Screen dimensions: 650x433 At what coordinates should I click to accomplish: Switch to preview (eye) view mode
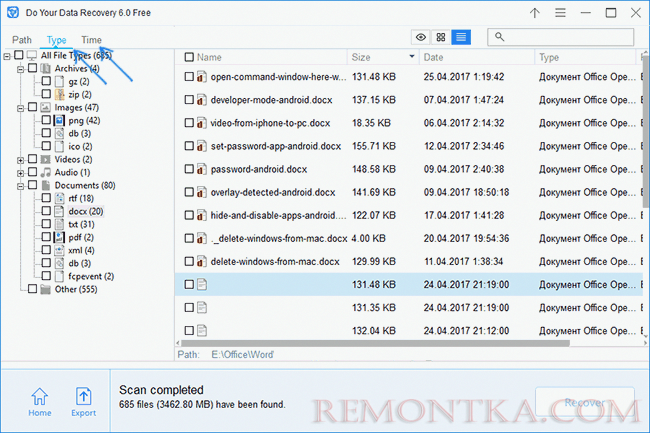(x=421, y=37)
